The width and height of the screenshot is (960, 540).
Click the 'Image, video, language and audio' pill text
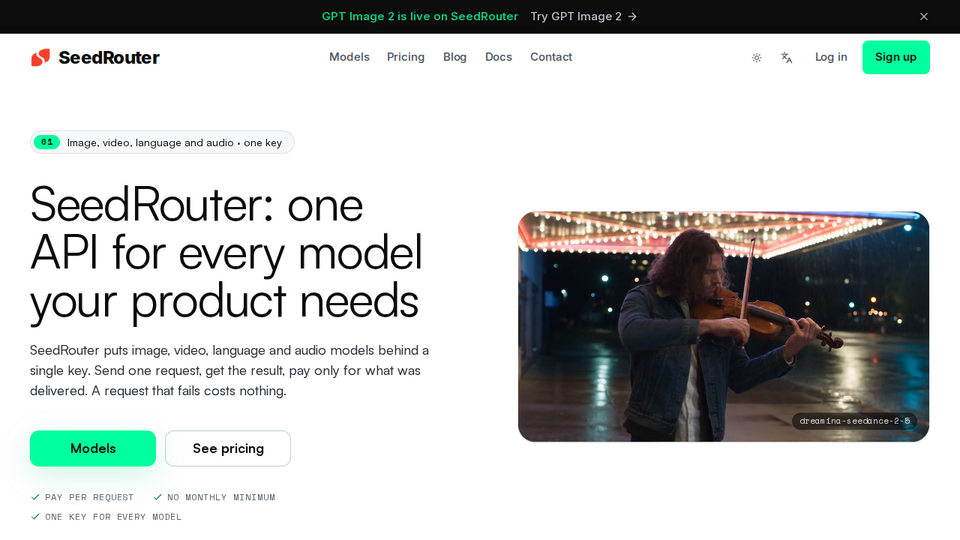tap(174, 143)
